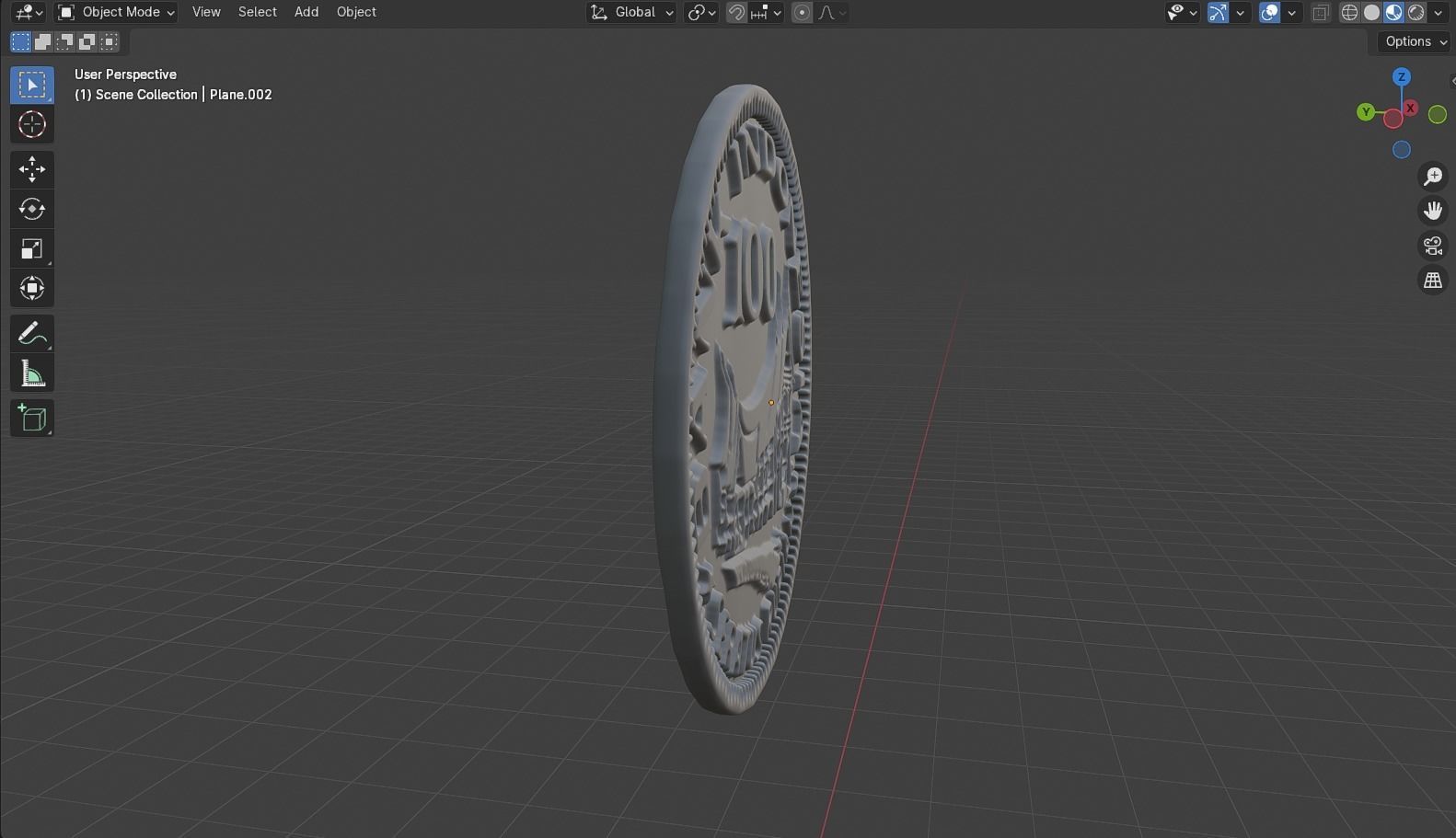This screenshot has width=1456, height=838.
Task: Select the Select Box tool
Action: tap(32, 85)
